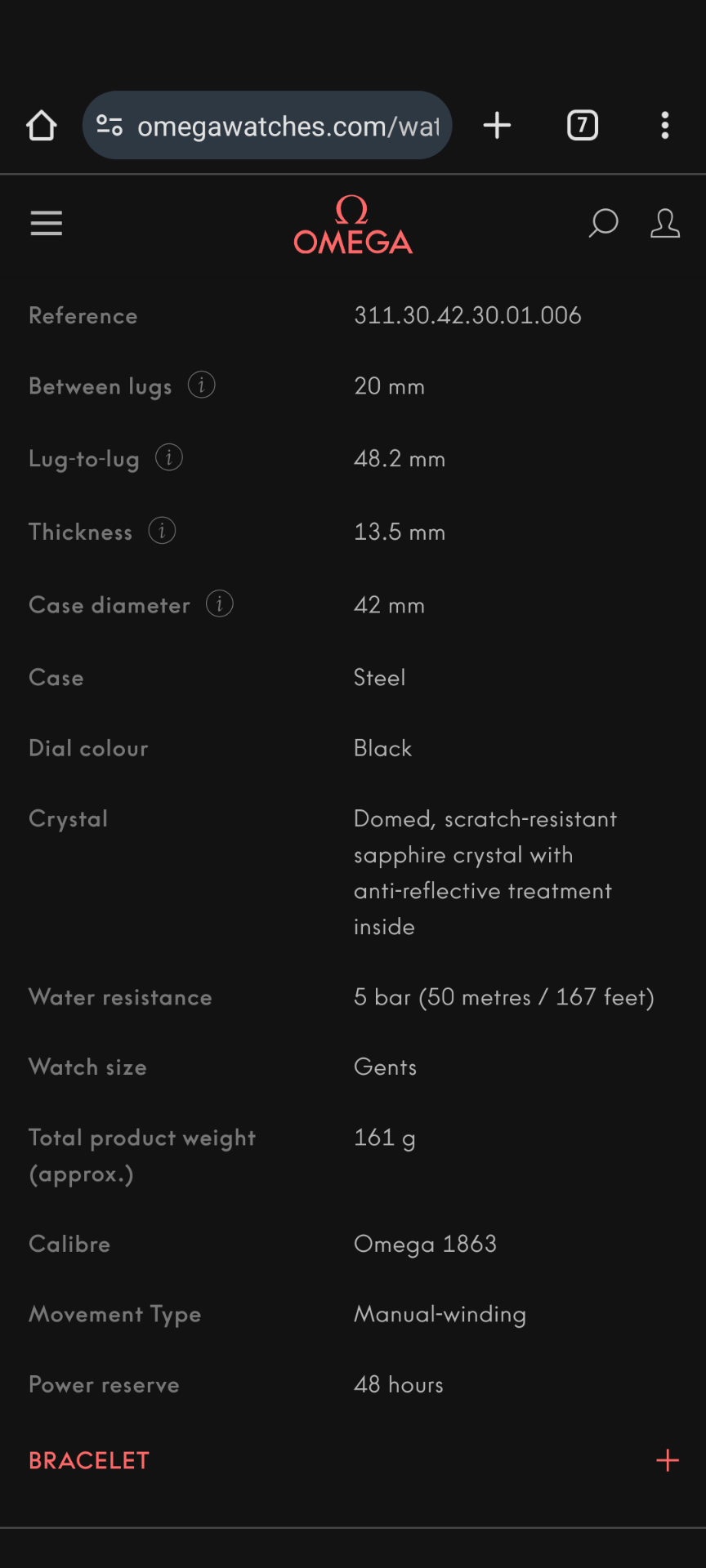
Task: Tap the Crystal description text
Action: point(485,872)
